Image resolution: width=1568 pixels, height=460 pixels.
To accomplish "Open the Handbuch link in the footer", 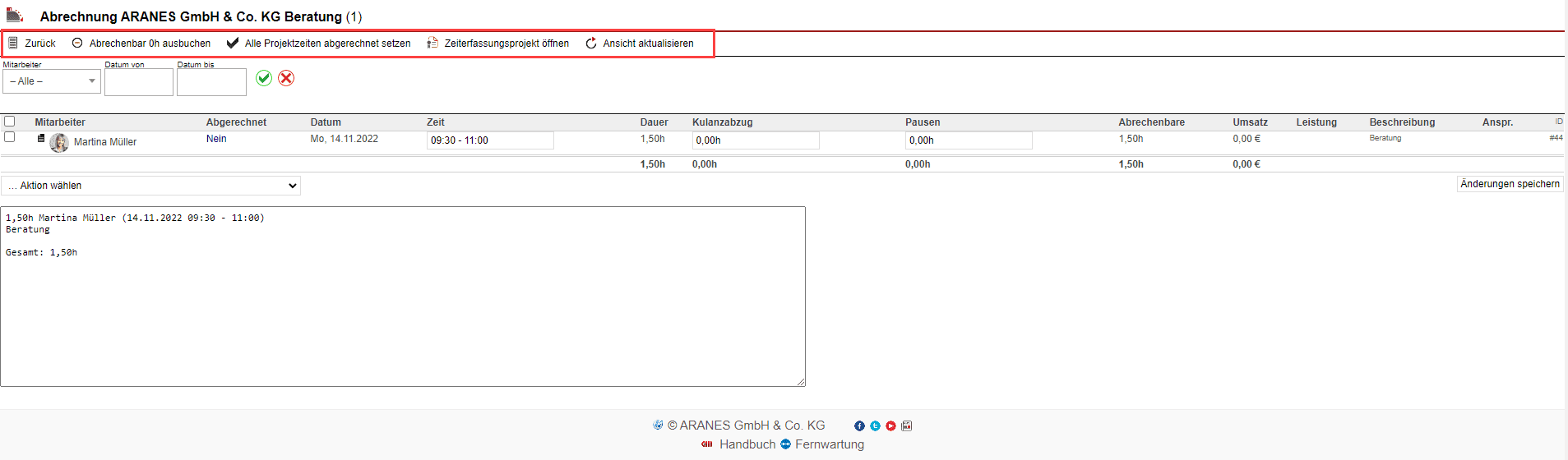I will [747, 444].
